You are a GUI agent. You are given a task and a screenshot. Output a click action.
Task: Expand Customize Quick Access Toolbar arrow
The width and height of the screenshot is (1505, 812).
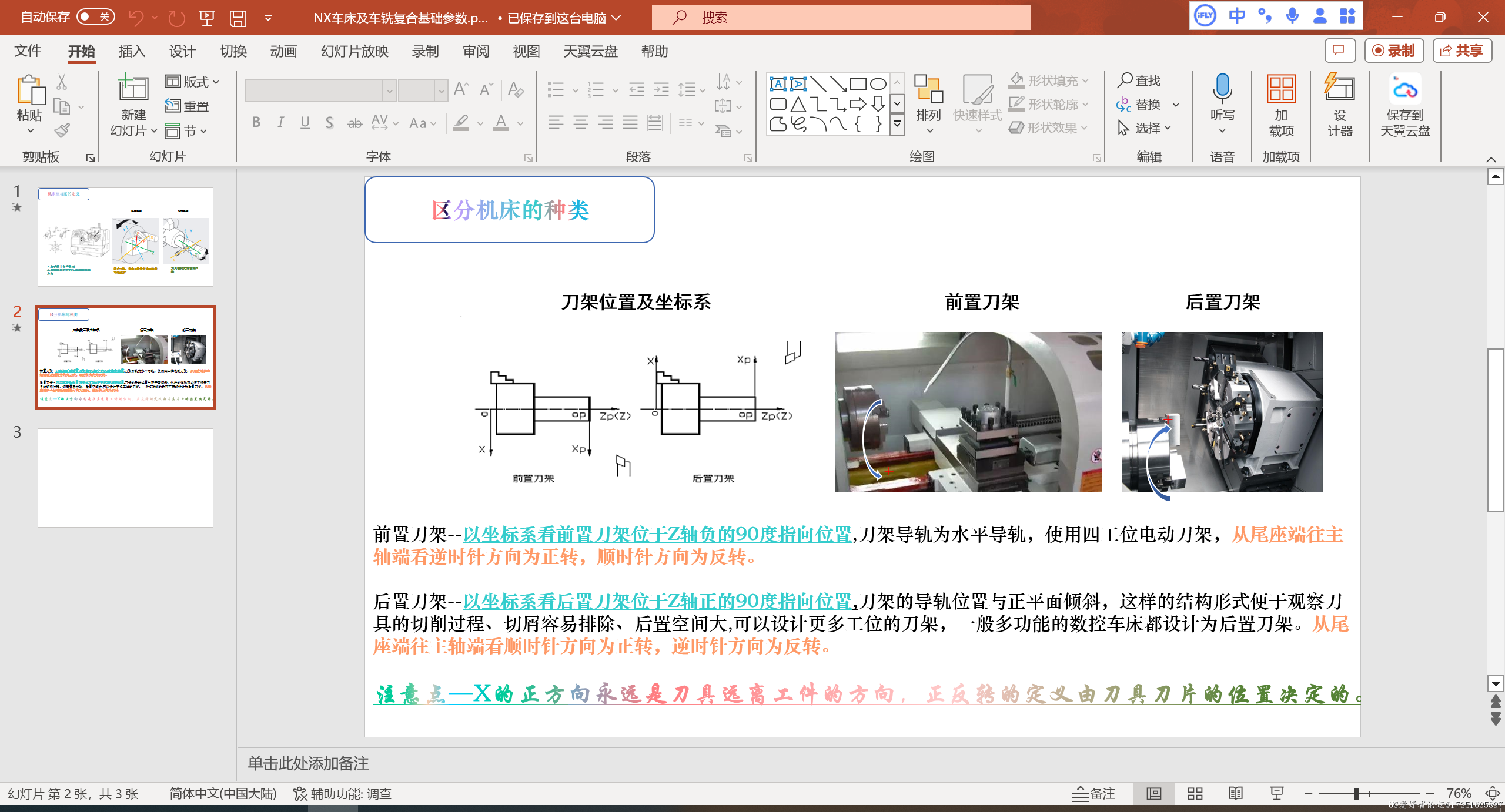pos(268,18)
